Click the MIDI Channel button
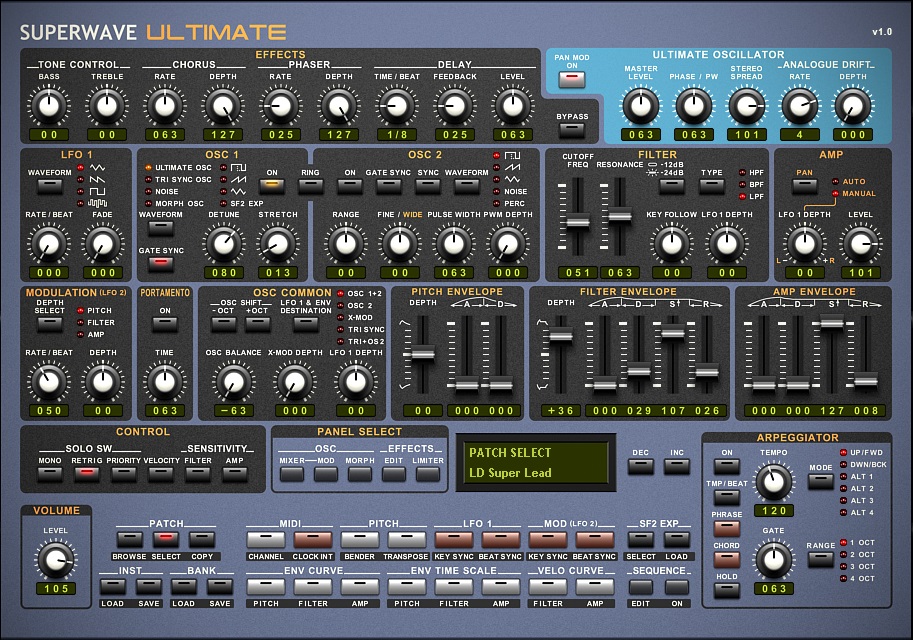Image resolution: width=913 pixels, height=640 pixels. [x=266, y=539]
